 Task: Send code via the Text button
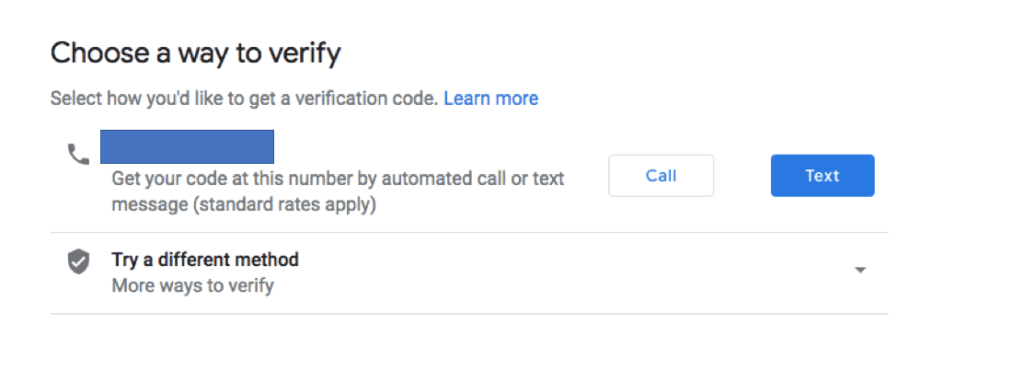(822, 176)
